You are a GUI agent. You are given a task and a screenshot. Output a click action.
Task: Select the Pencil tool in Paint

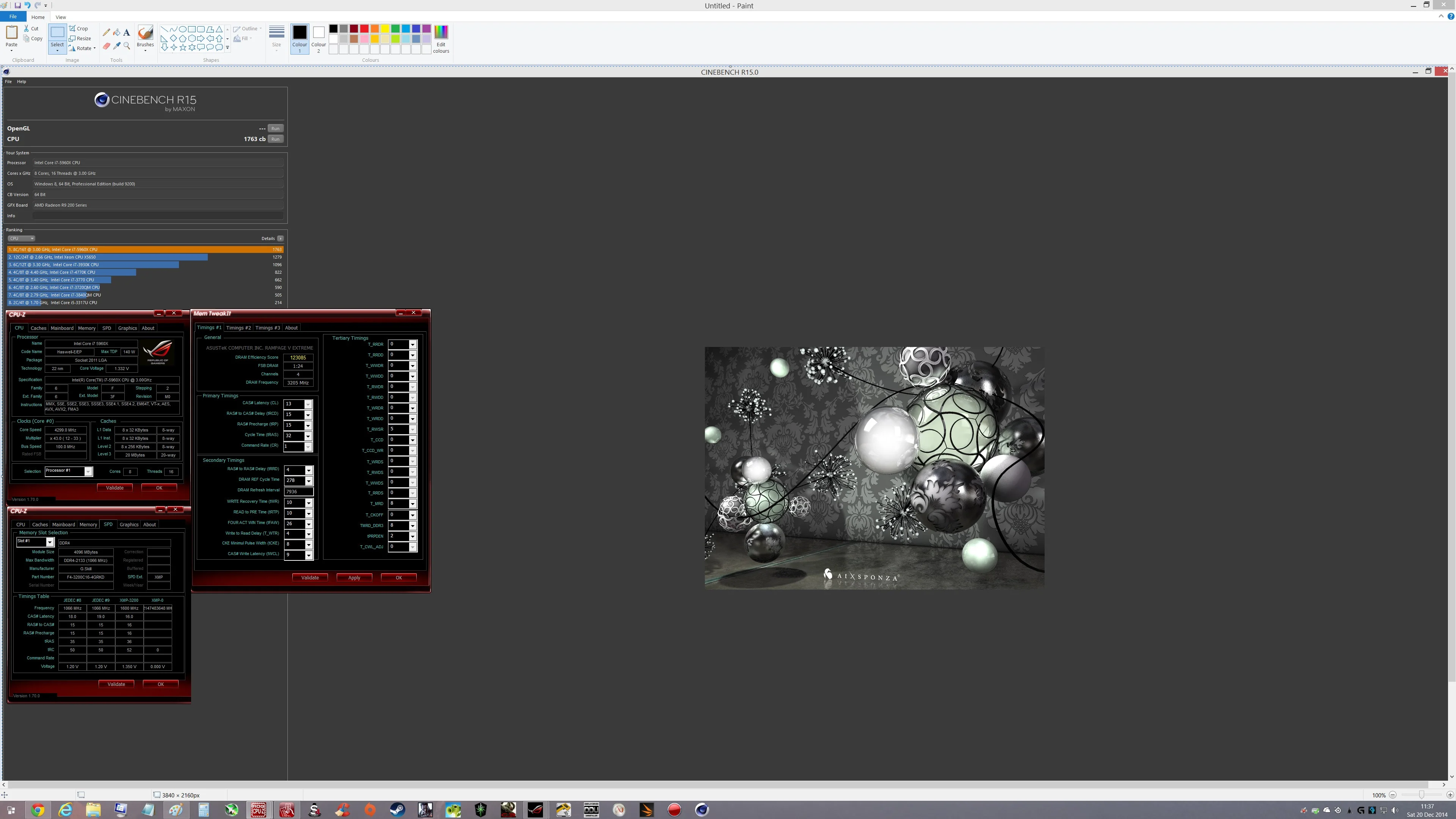point(106,32)
